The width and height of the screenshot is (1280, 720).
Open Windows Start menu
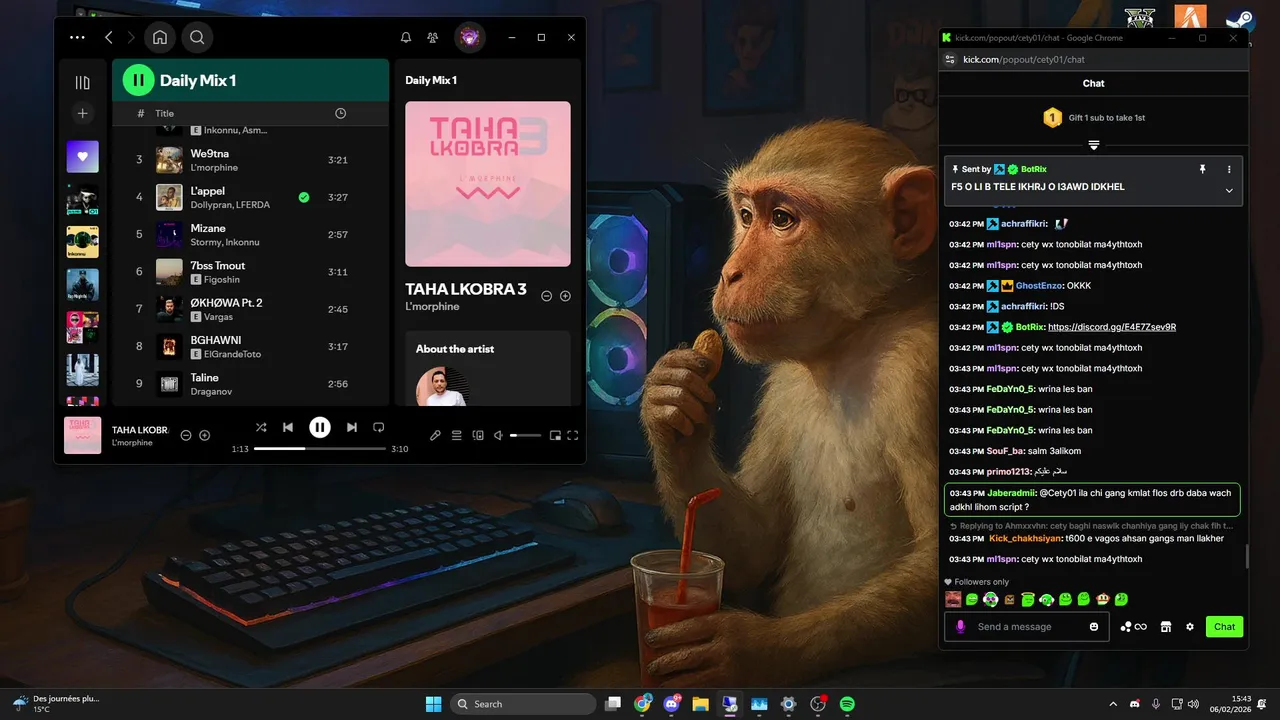click(x=433, y=704)
